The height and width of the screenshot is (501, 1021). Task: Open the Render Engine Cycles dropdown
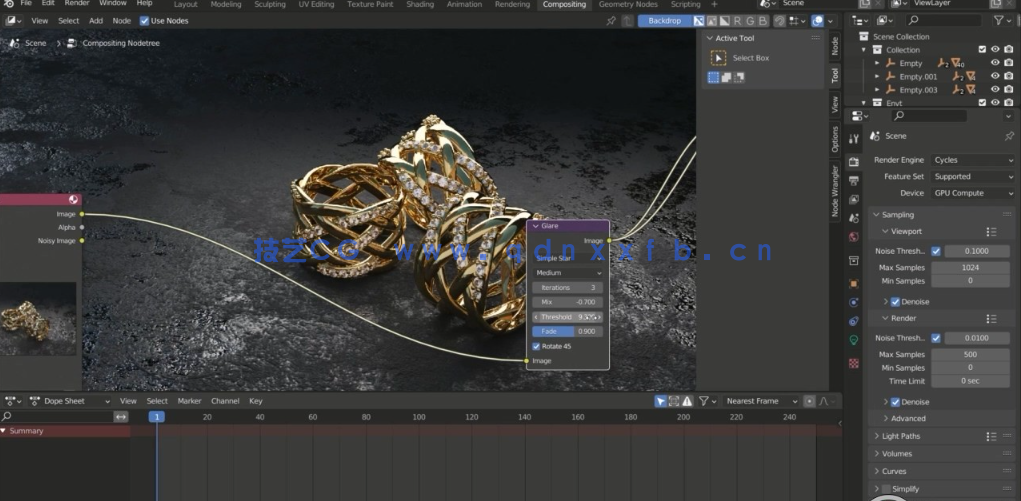click(973, 160)
